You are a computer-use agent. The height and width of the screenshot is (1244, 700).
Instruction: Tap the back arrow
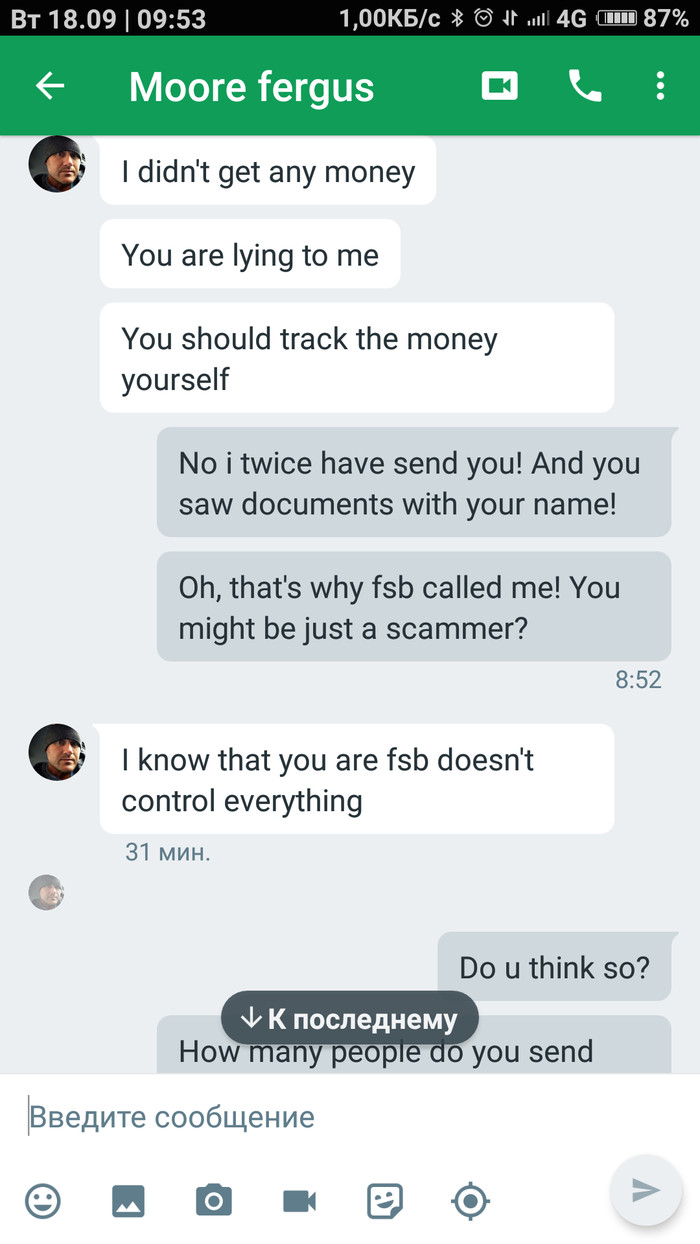[x=50, y=87]
